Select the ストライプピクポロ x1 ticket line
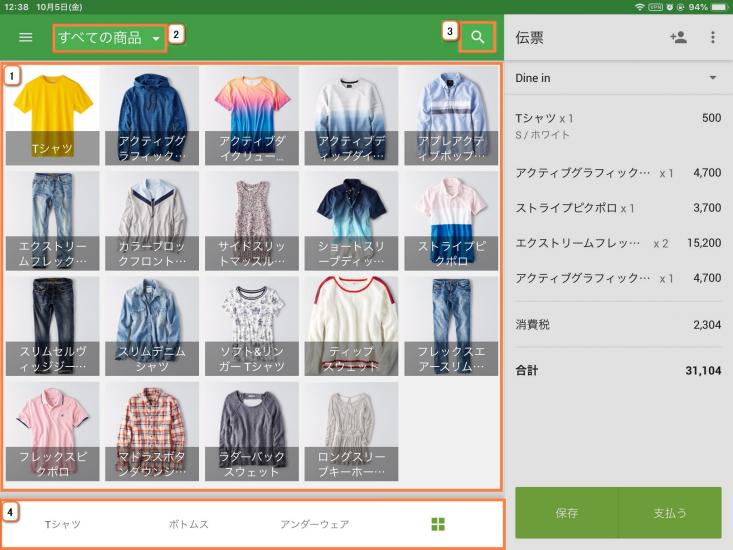 (x=618, y=208)
